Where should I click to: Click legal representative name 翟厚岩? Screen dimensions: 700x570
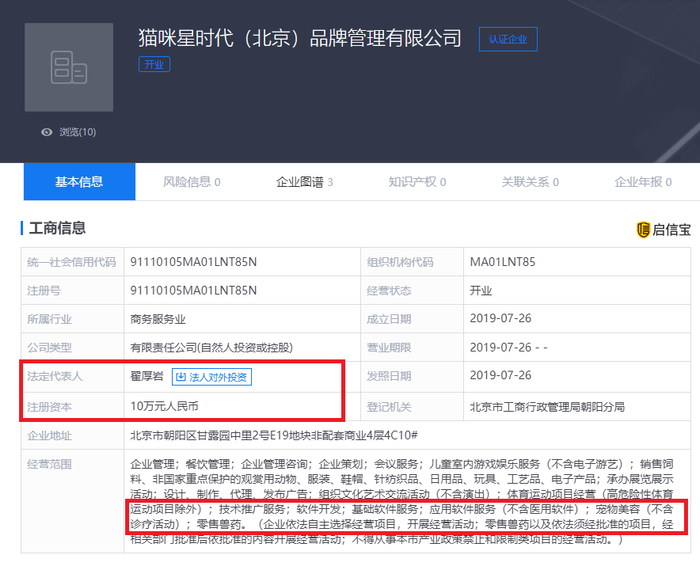[147, 376]
